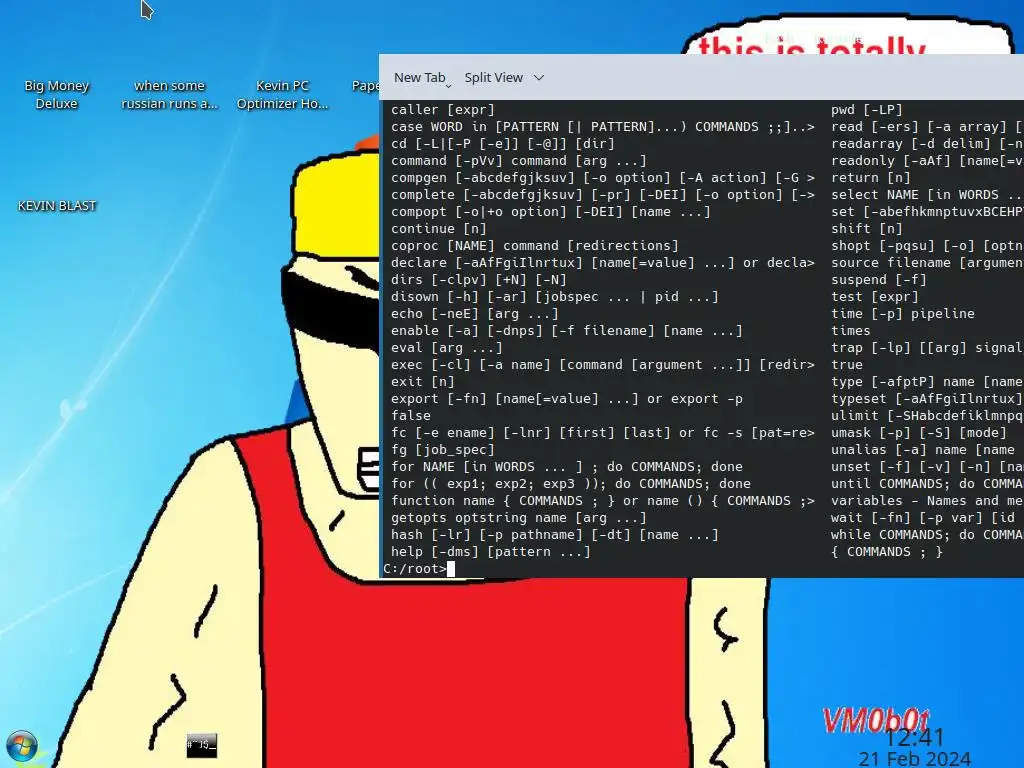Select the 'case WORD in' line
The width and height of the screenshot is (1024, 768).
tap(603, 127)
